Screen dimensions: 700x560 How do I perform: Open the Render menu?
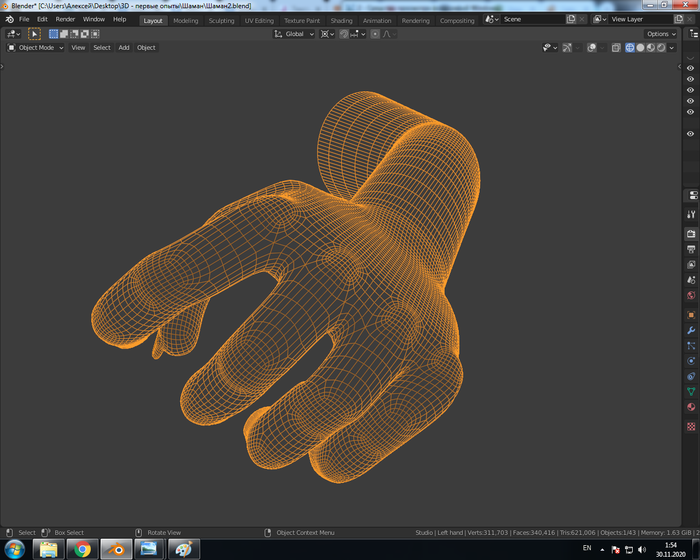[x=65, y=19]
